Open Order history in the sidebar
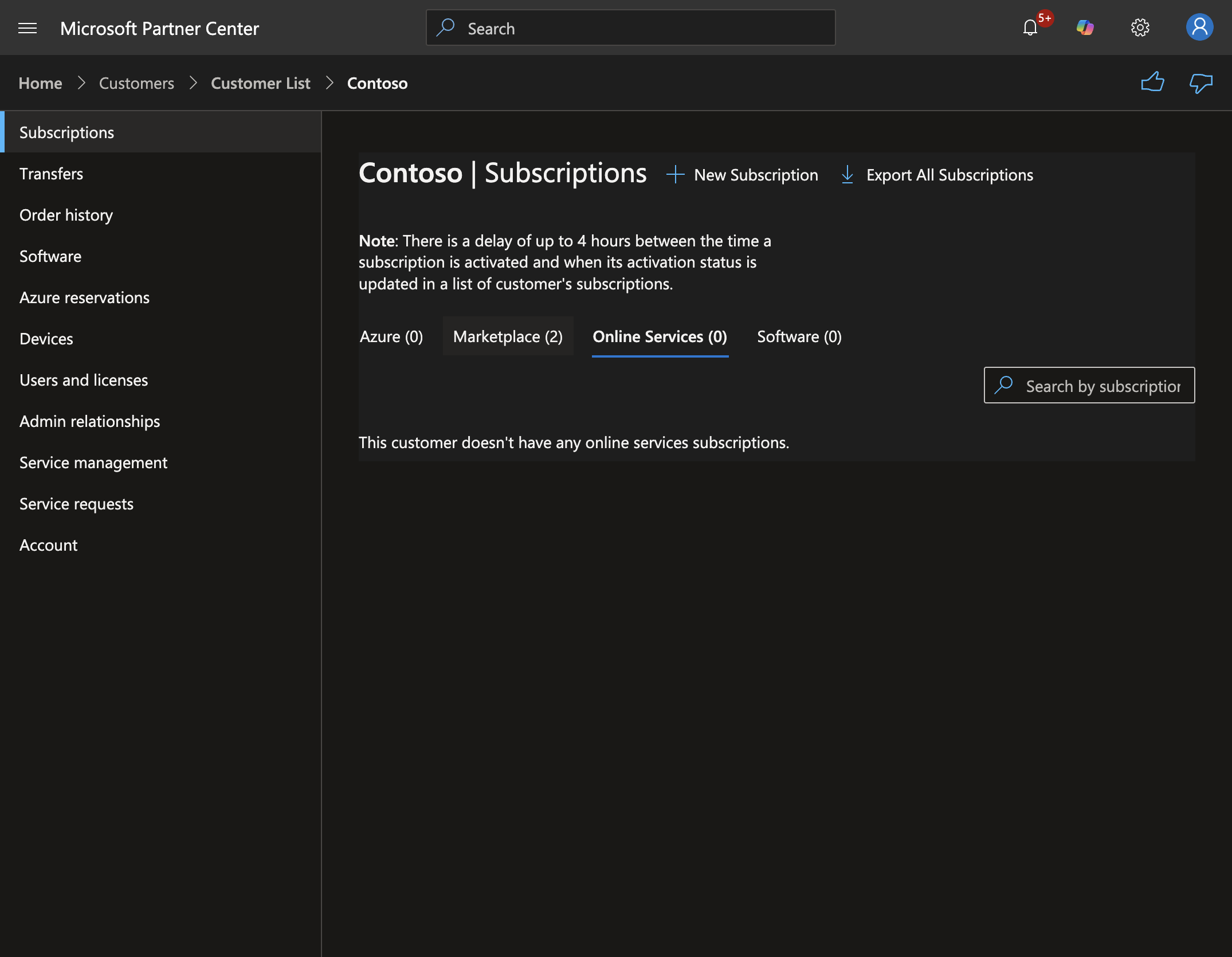 160,215
